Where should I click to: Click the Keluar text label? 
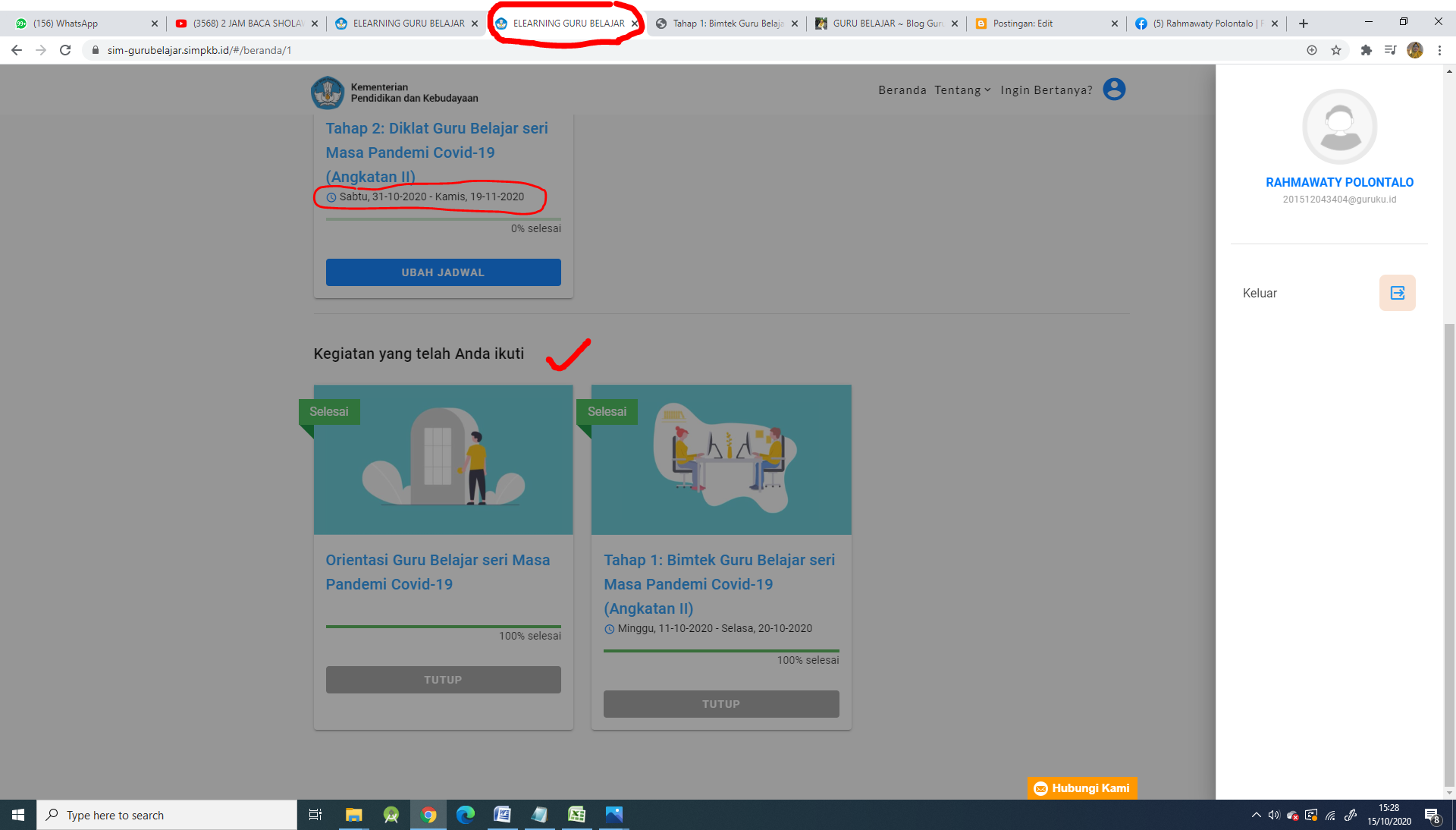pos(1260,294)
